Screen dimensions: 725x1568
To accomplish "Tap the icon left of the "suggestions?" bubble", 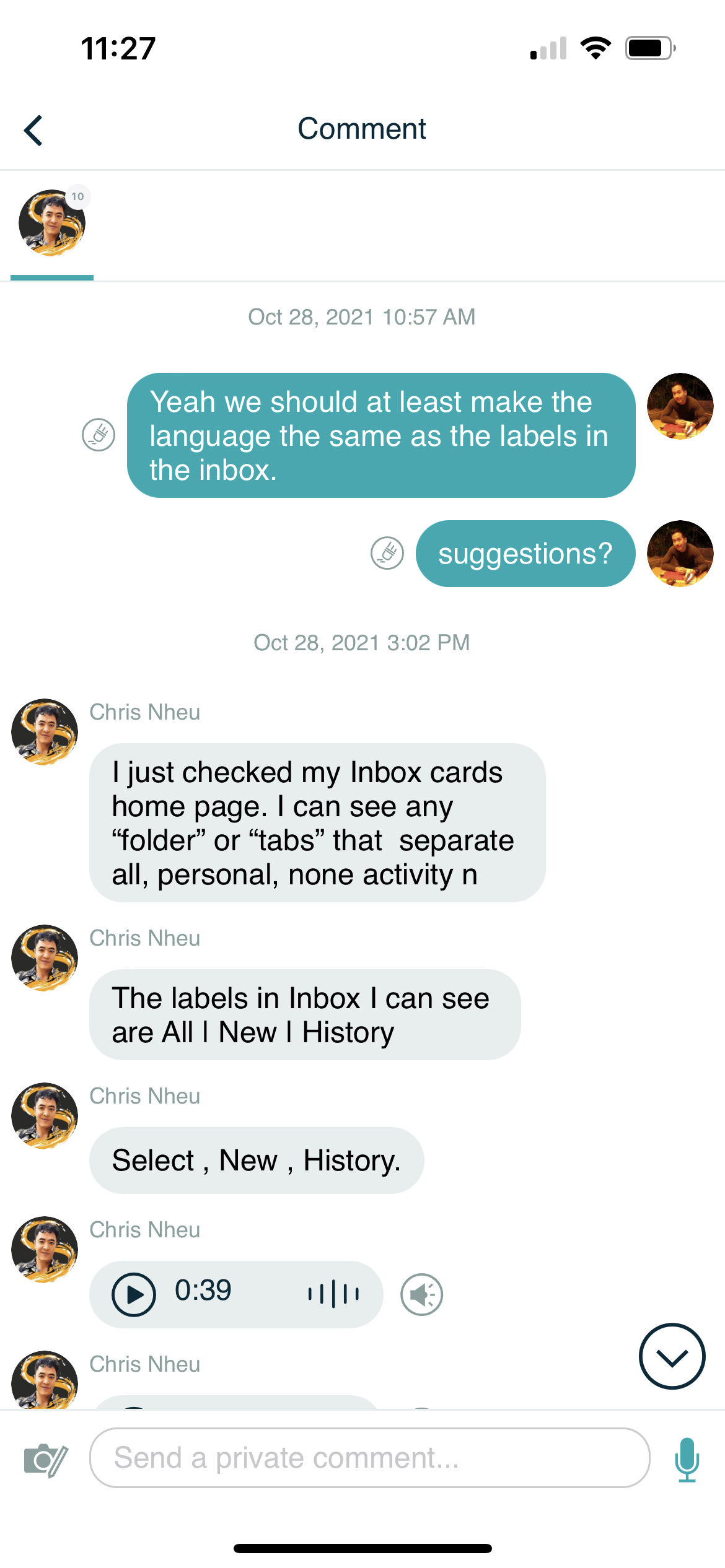I will [x=387, y=553].
